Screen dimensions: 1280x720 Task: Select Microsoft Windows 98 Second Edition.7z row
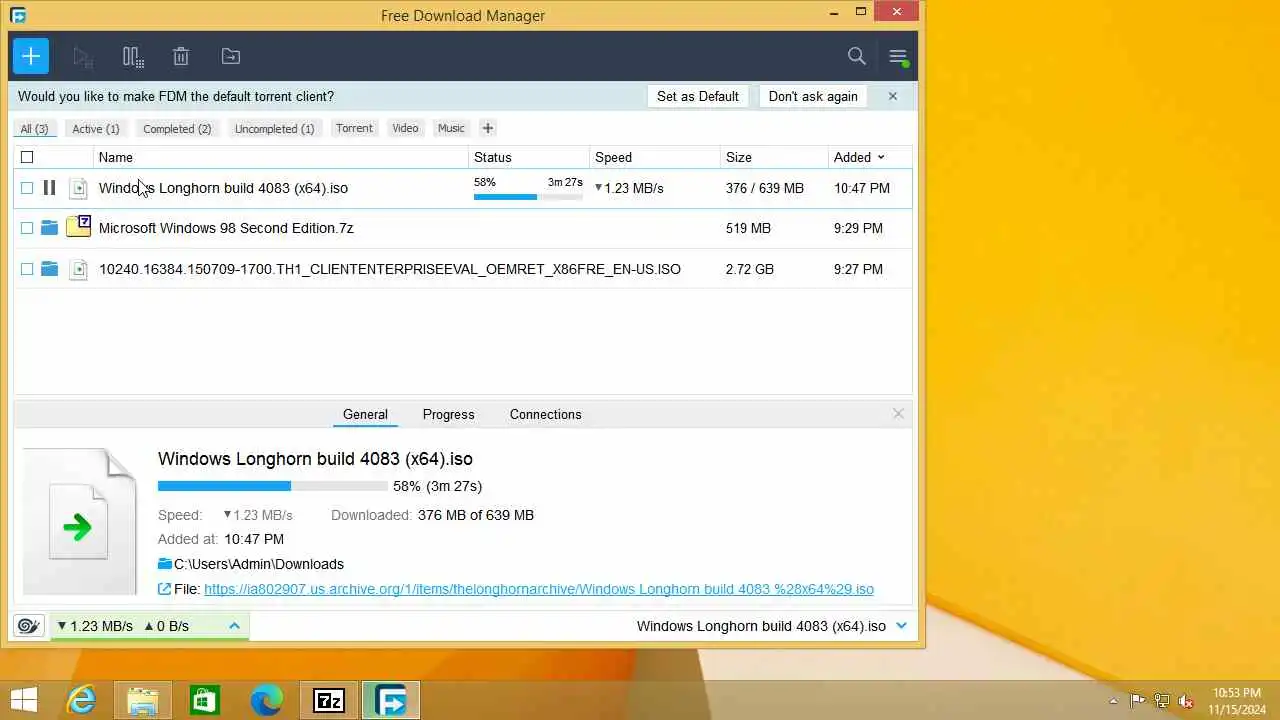pos(462,228)
